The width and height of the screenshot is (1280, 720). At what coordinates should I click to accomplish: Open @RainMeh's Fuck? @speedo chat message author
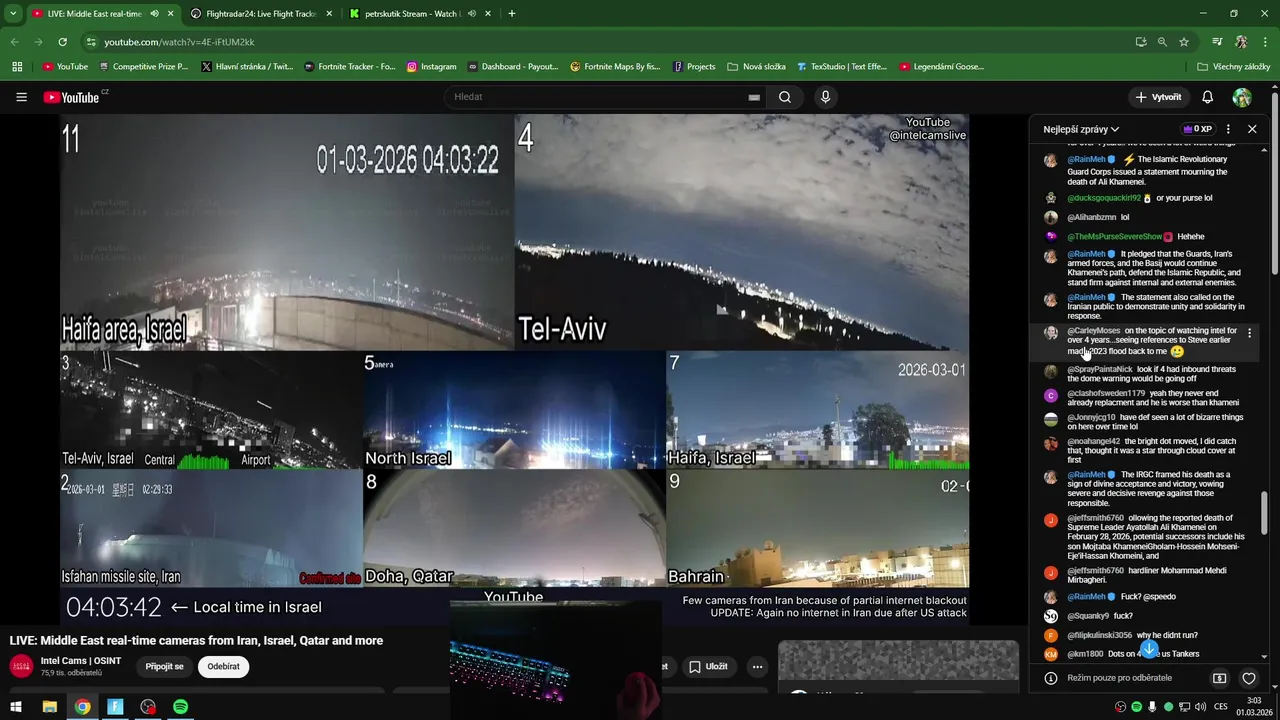tap(1086, 597)
